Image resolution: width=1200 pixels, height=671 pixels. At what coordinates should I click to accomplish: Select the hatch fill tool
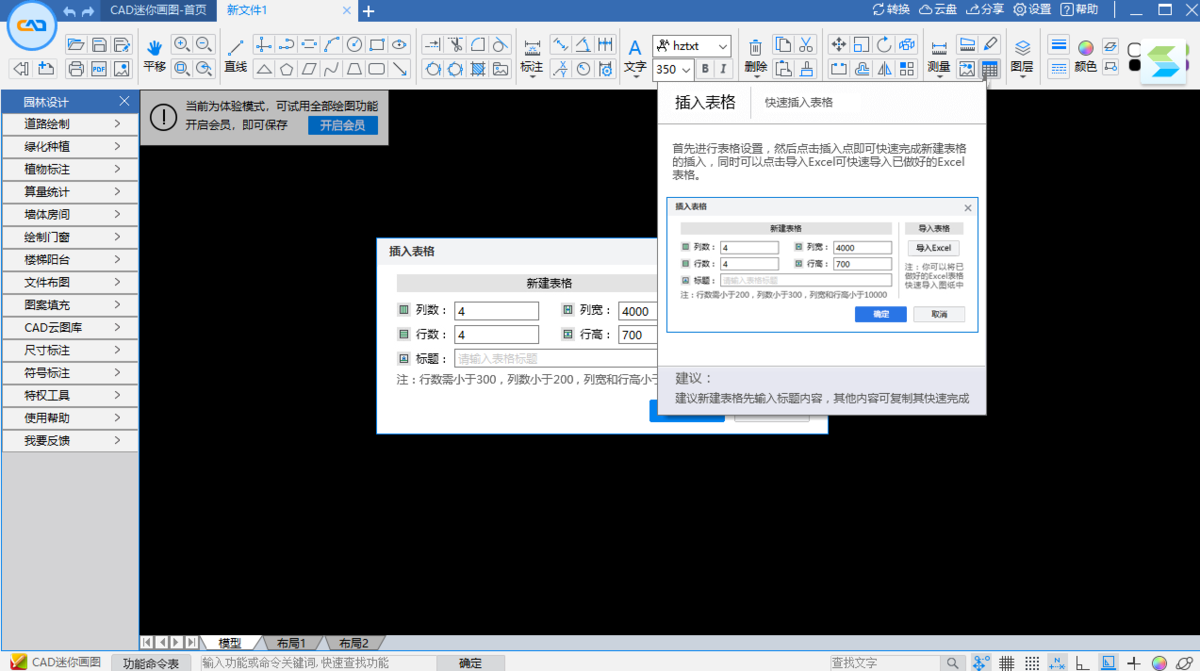pos(478,69)
